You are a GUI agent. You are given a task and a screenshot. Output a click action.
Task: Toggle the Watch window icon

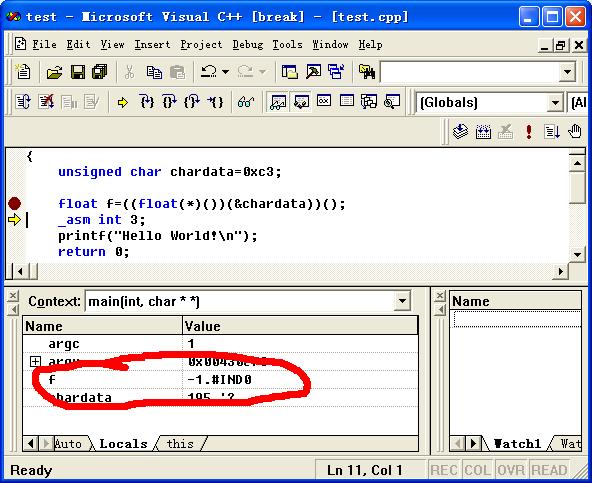tap(278, 102)
